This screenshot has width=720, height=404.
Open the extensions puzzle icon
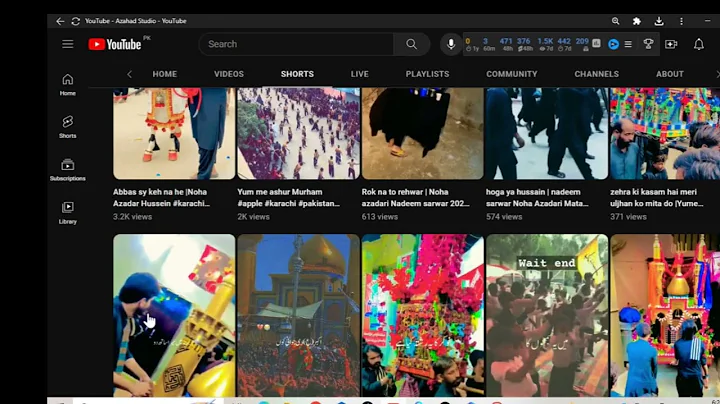click(x=637, y=21)
